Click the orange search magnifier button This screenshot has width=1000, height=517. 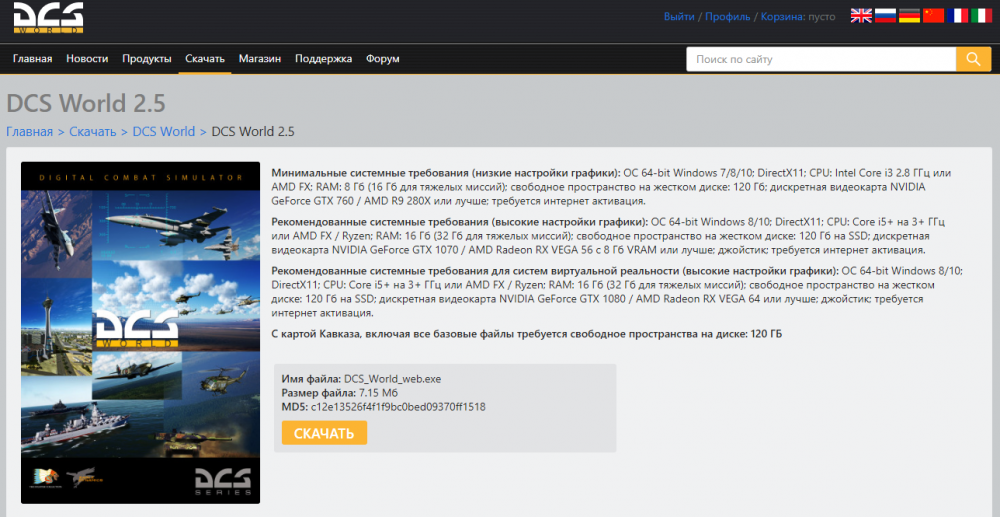coord(973,59)
